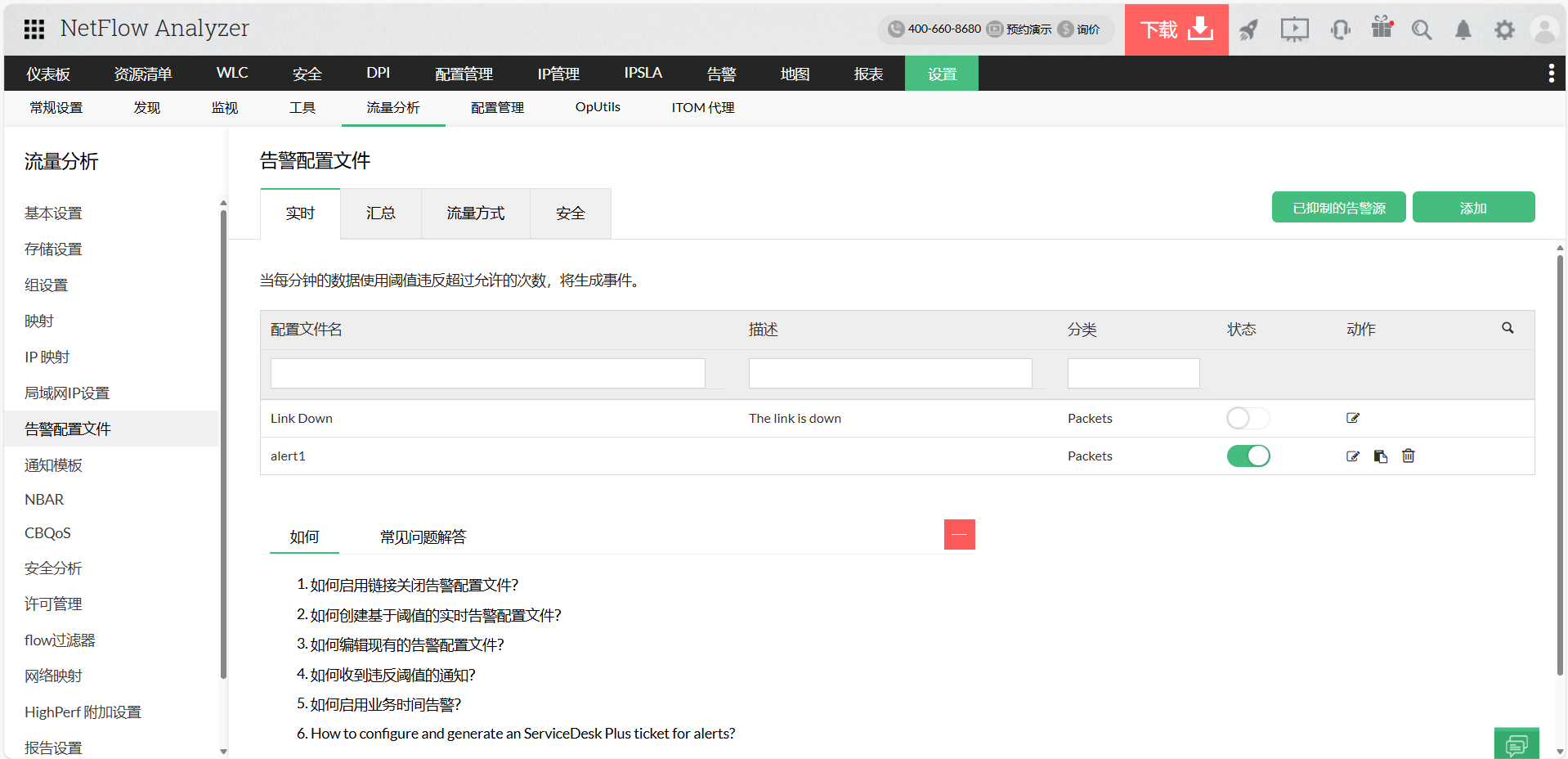Image resolution: width=1568 pixels, height=759 pixels.
Task: Open the apps grid menu icon
Action: tap(34, 29)
